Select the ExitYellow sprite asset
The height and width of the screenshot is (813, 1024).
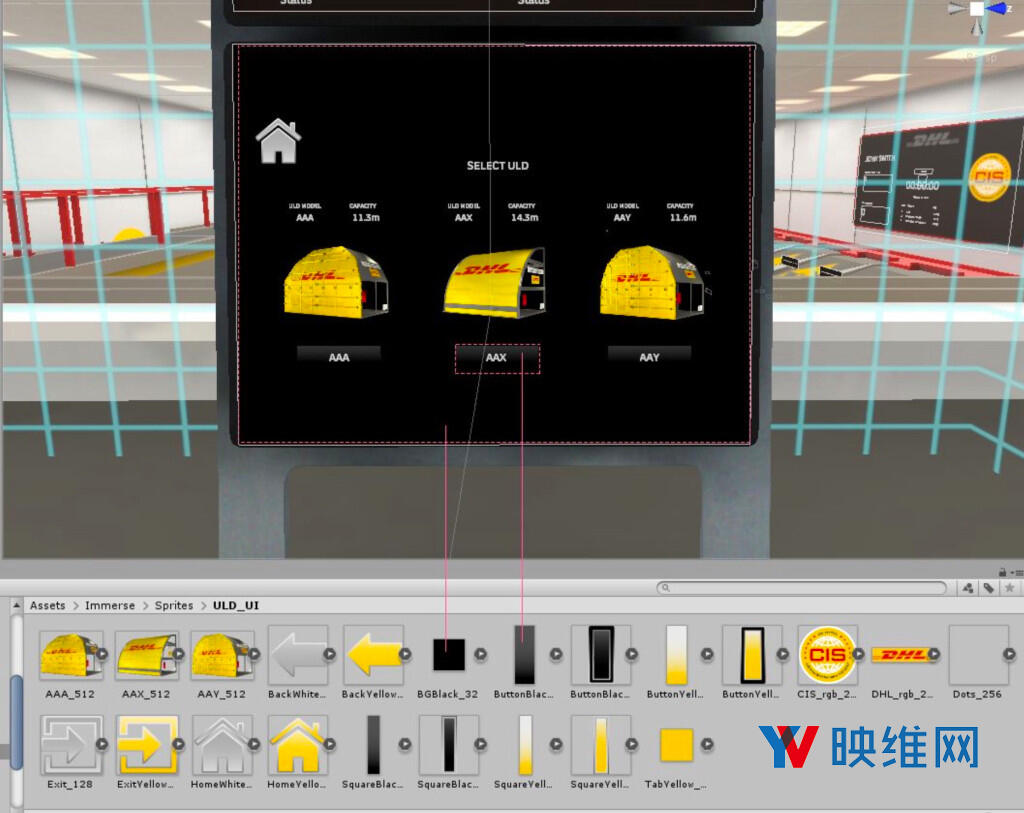pyautogui.click(x=146, y=746)
